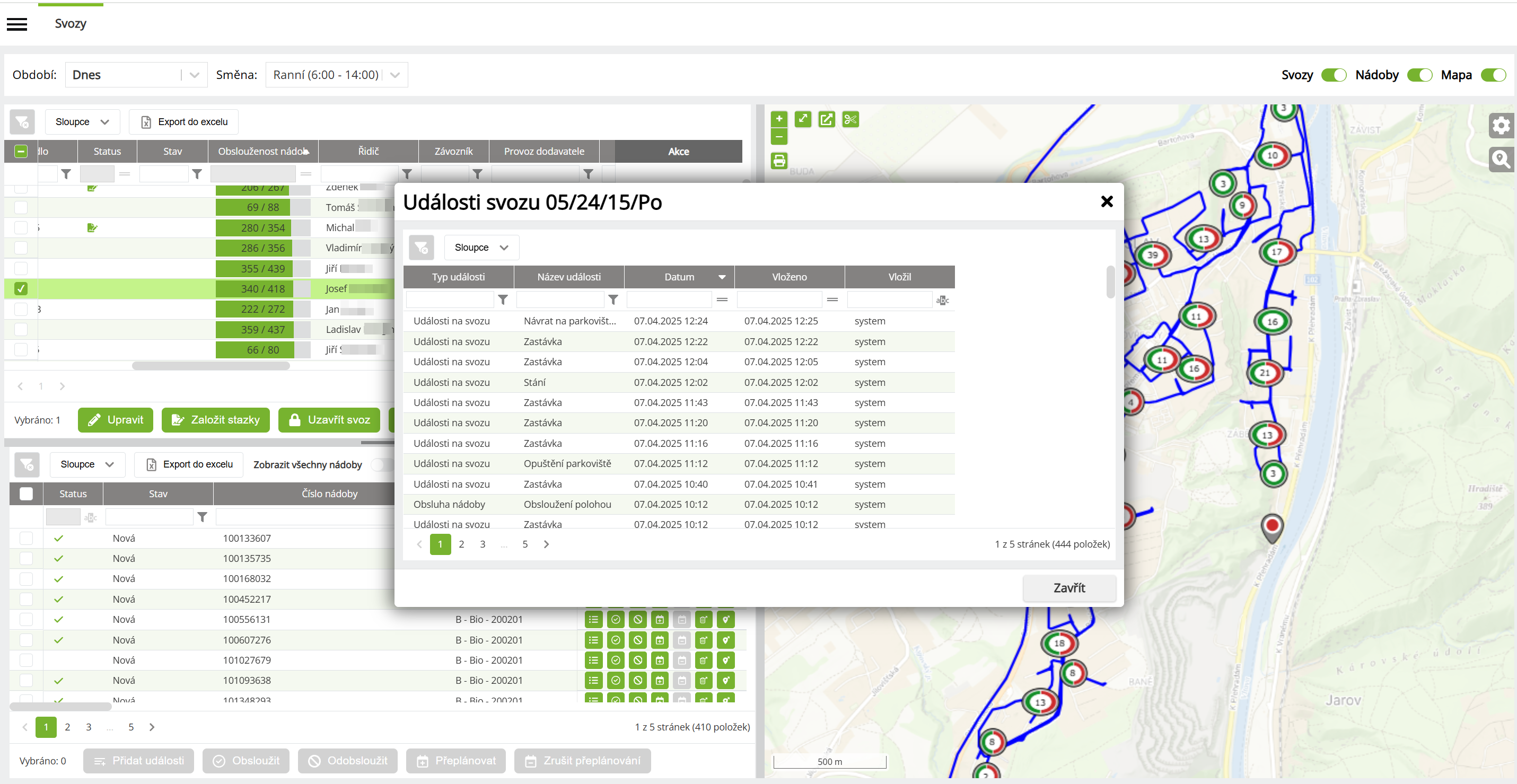This screenshot has width=1517, height=784.
Task: Expand the Směna shift dropdown
Action: [x=336, y=75]
